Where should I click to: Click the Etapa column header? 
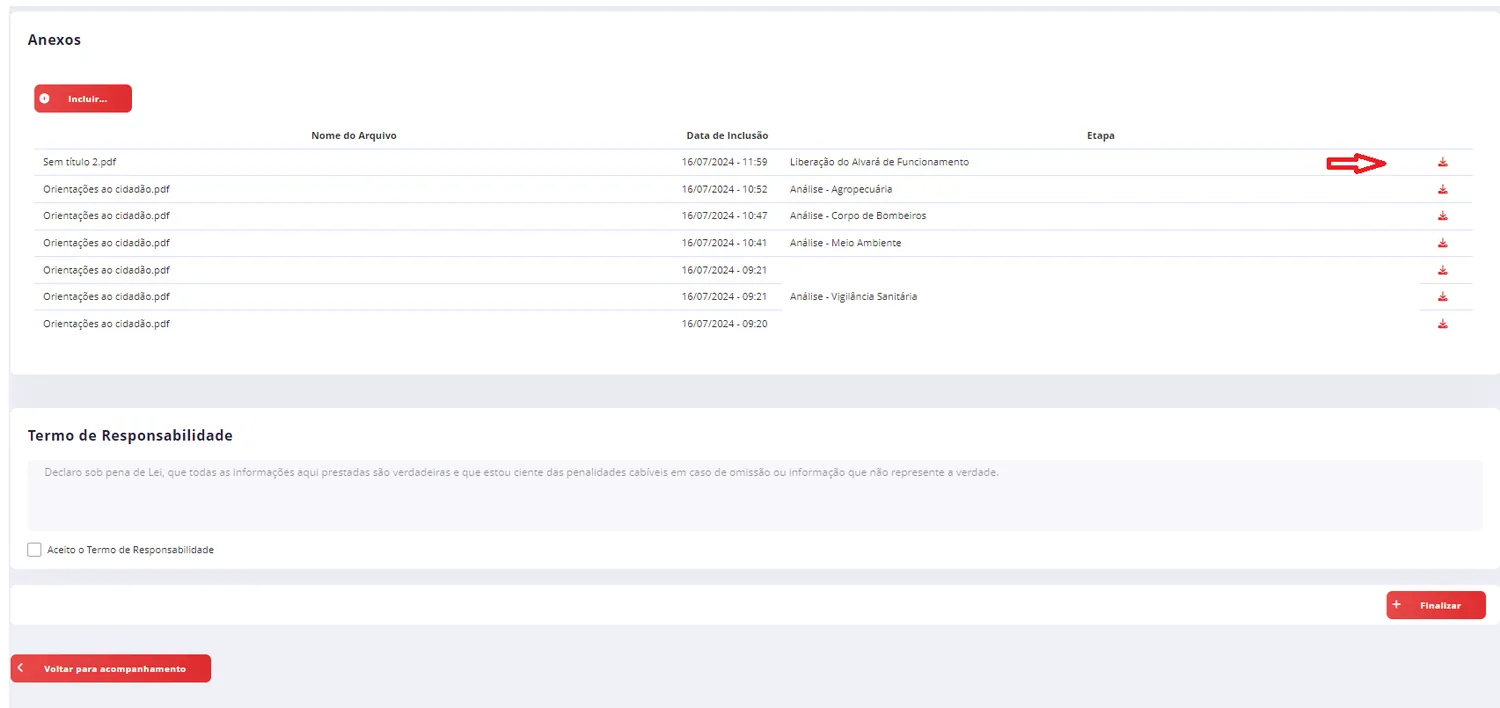point(1101,135)
